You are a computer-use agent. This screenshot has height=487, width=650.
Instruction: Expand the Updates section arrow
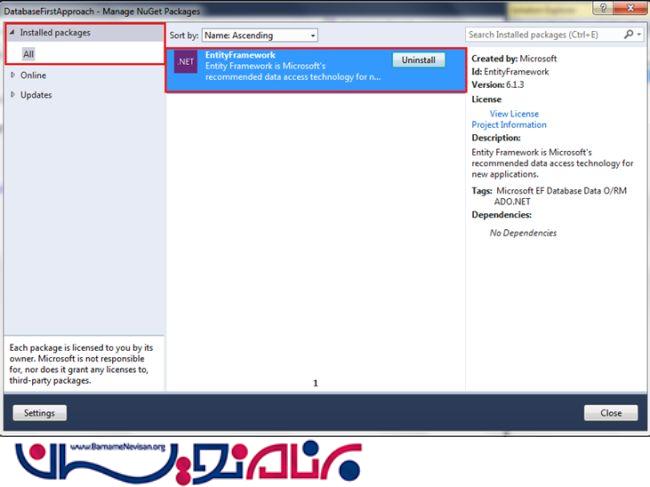click(13, 94)
